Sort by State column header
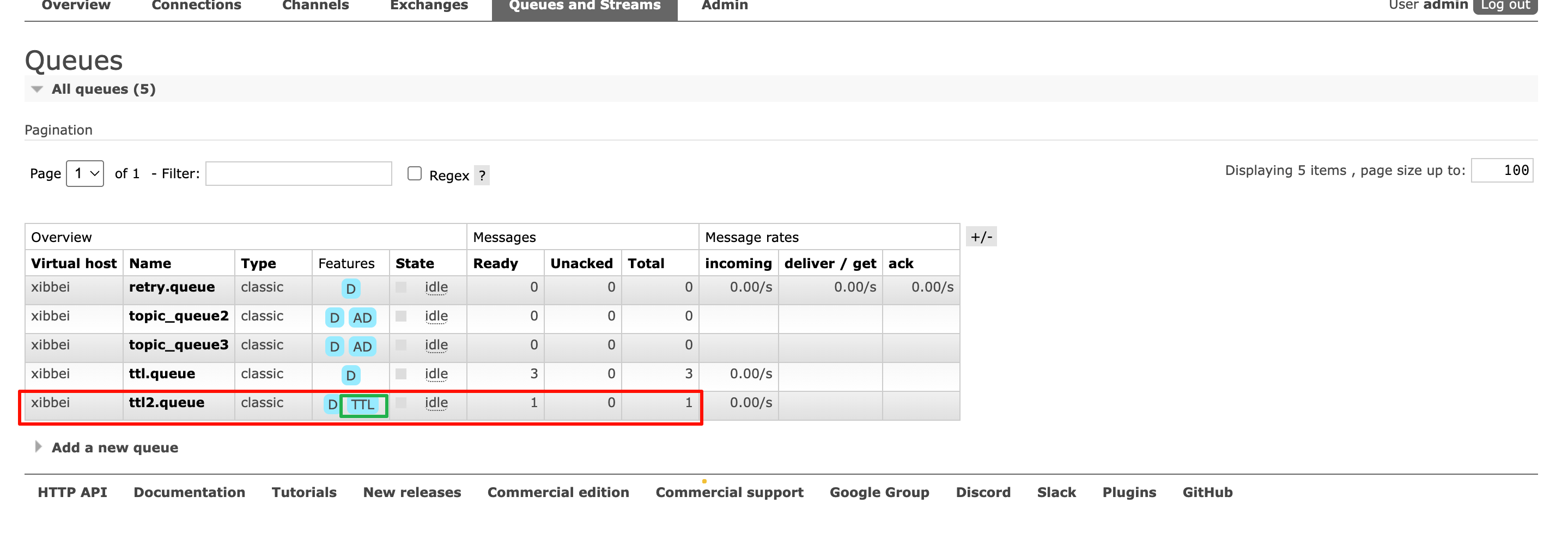The height and width of the screenshot is (557, 1568). tap(415, 264)
